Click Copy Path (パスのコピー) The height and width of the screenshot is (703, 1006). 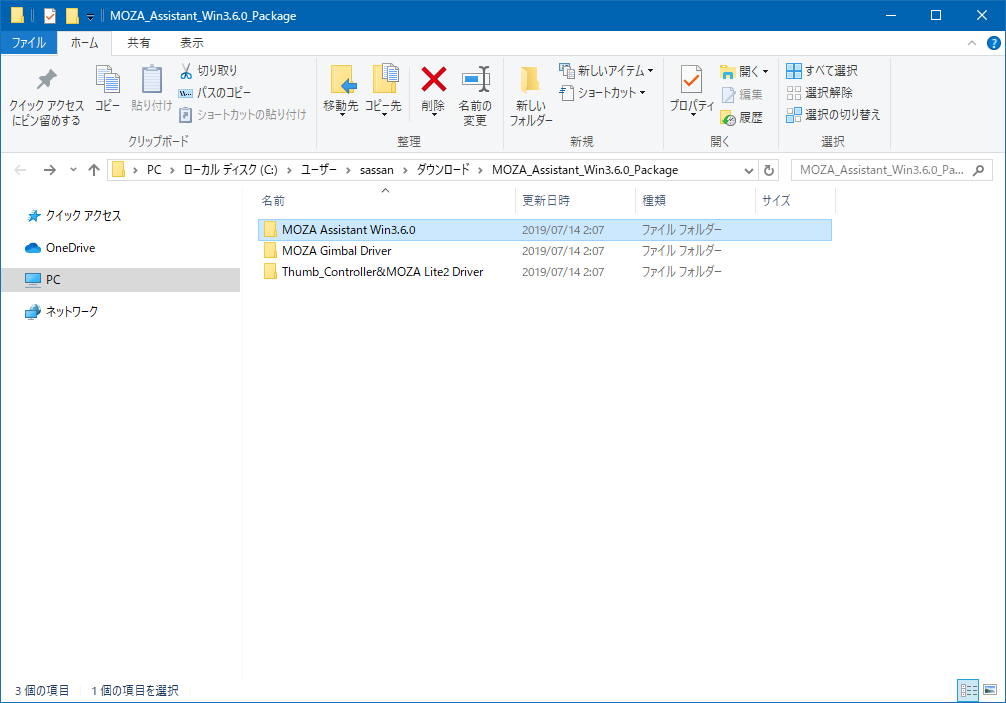pos(215,93)
